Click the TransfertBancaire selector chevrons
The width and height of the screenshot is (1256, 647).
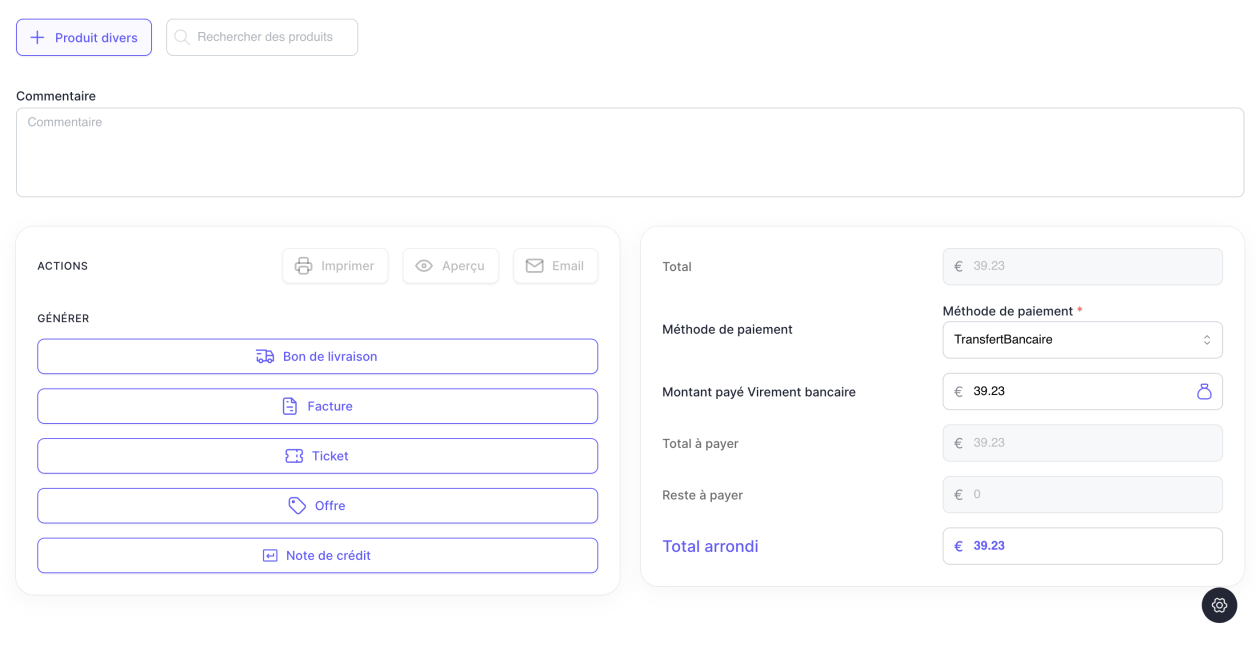tap(1207, 340)
